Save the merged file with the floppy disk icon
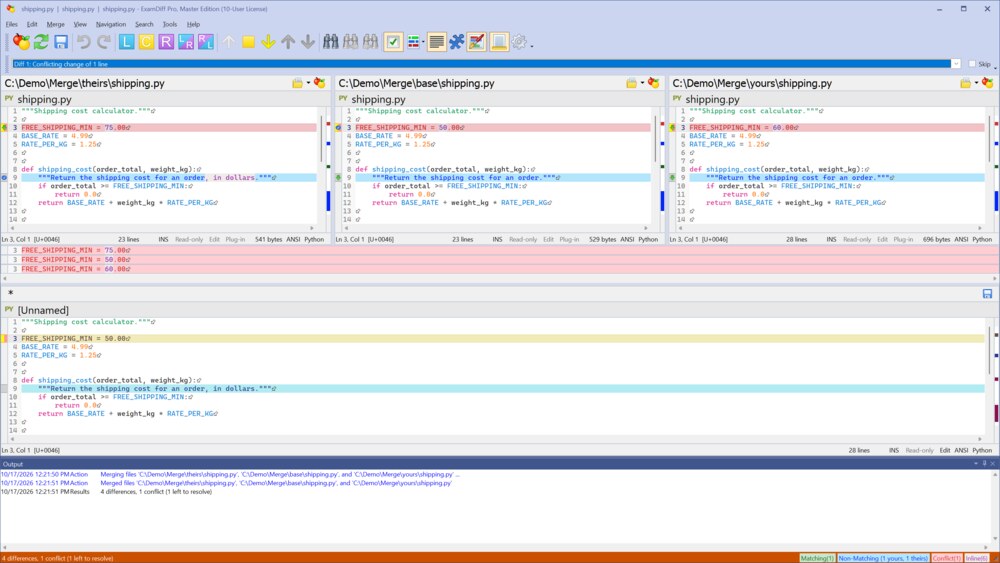Viewport: 1000px width, 563px height. coord(61,42)
